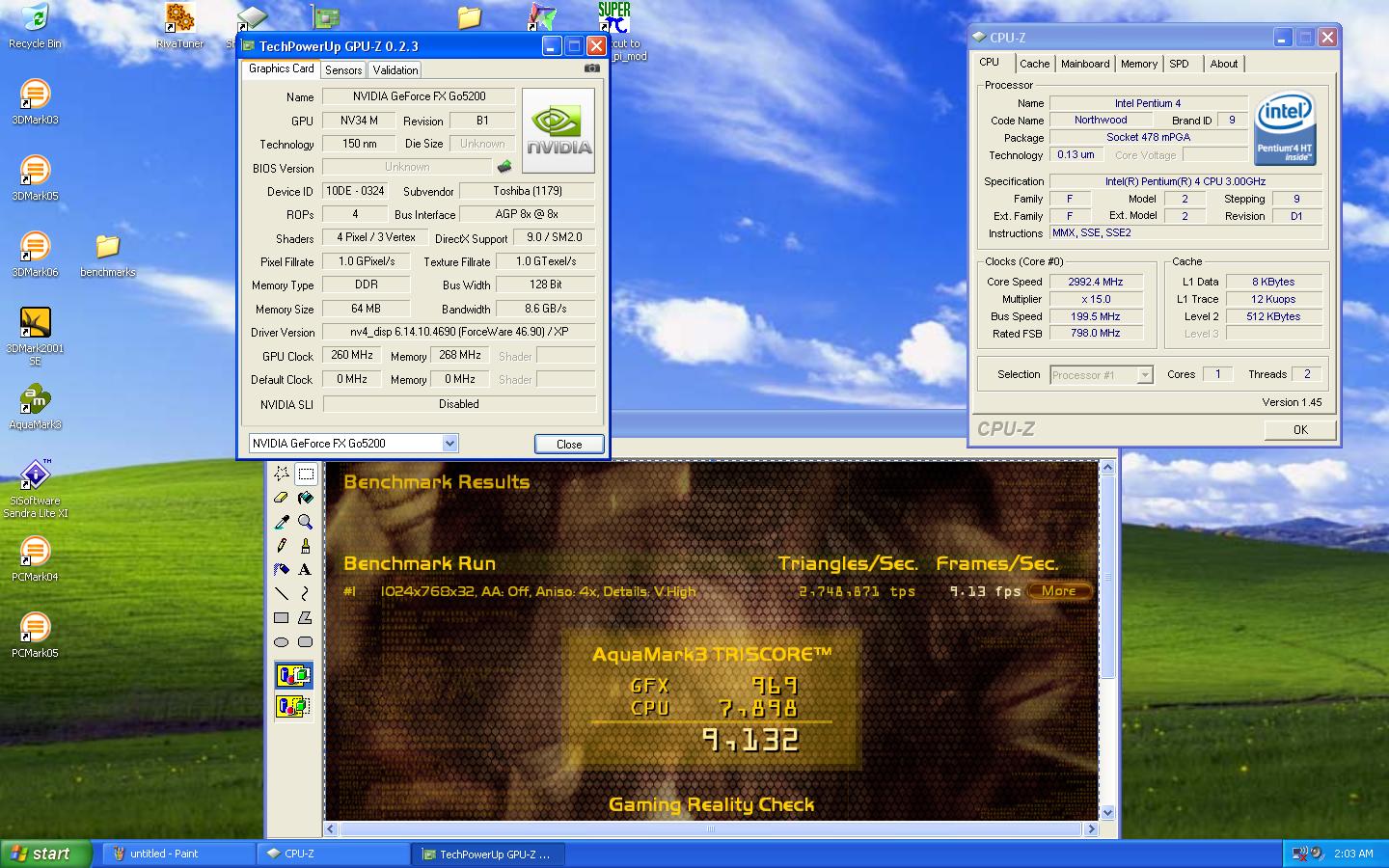This screenshot has width=1389, height=868.
Task: Enable transparent selection mode in Paint
Action: (294, 707)
